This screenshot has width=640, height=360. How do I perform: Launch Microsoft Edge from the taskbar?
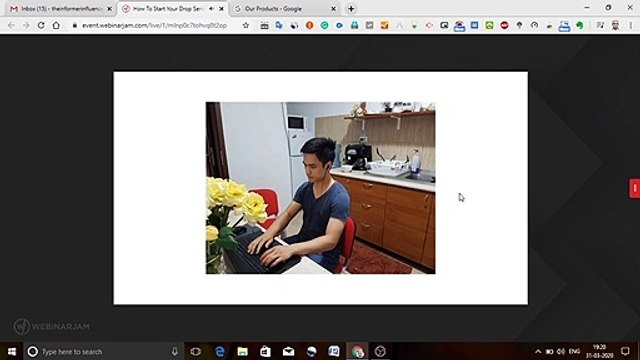[220, 351]
